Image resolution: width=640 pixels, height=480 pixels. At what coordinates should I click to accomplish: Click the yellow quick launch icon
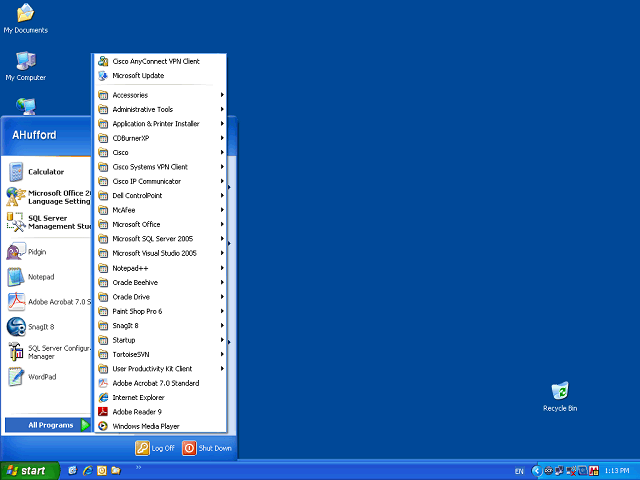(x=102, y=471)
